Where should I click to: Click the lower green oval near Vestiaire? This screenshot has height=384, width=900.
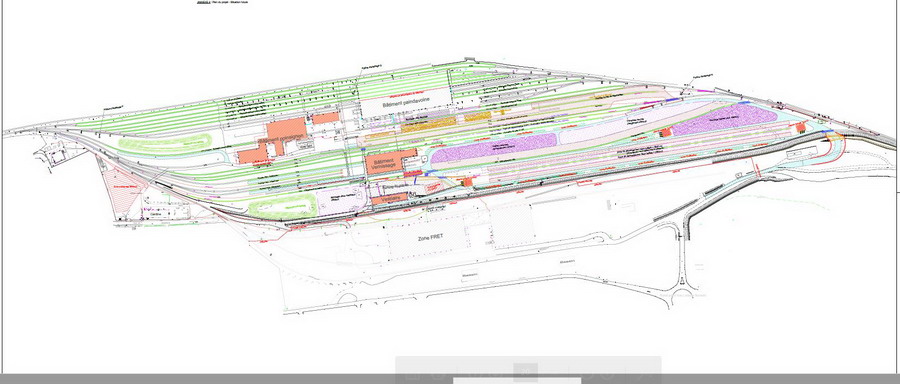click(282, 206)
